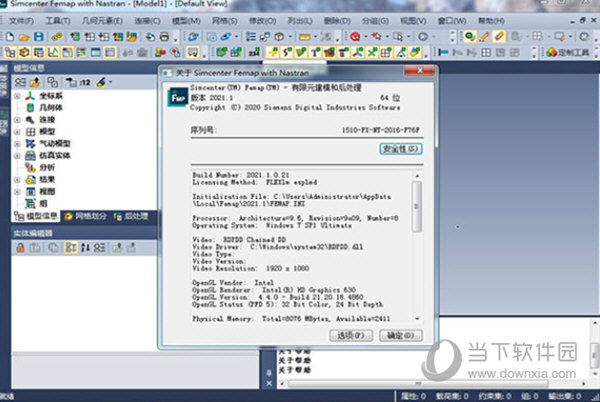Expand the 结果 tree node
This screenshot has height=402, width=600.
tap(17, 180)
